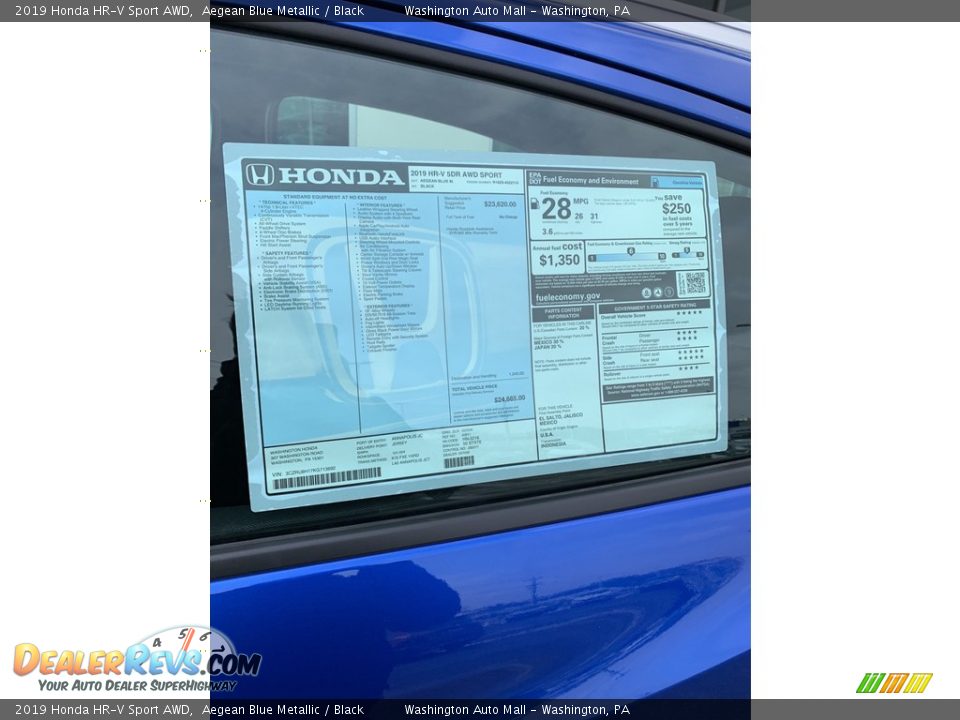Click the top title '2019 Honda HR-V Sport AWD'
960x720 pixels.
pos(96,11)
